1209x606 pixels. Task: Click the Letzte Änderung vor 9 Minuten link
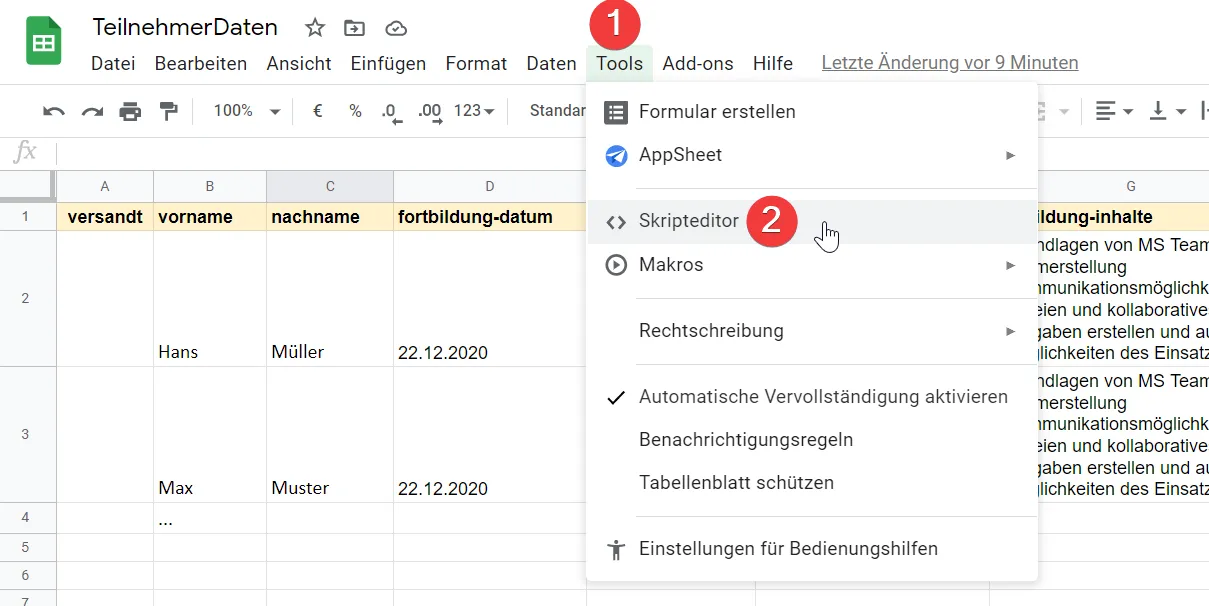pyautogui.click(x=948, y=62)
